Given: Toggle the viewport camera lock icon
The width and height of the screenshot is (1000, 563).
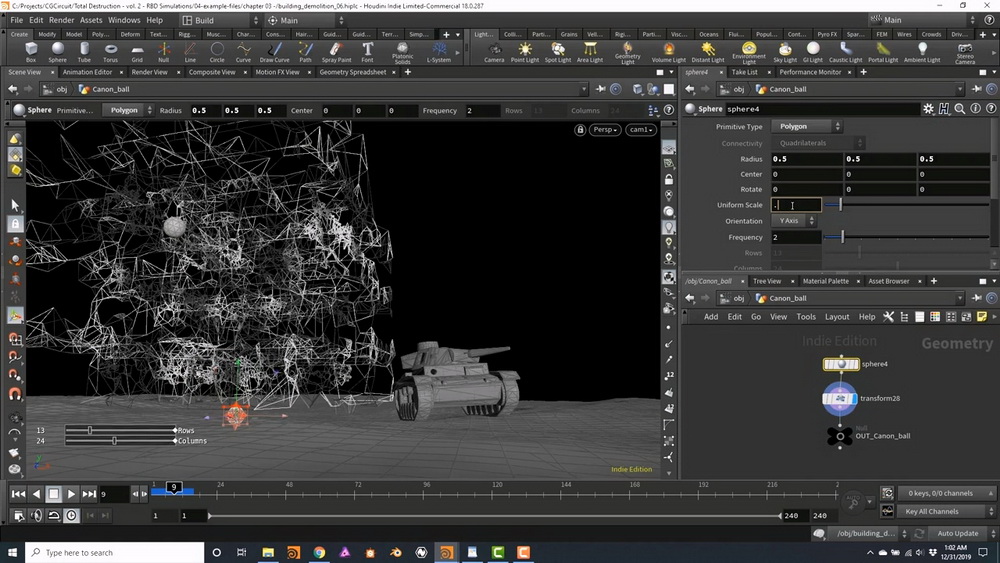Looking at the screenshot, I should pos(580,129).
